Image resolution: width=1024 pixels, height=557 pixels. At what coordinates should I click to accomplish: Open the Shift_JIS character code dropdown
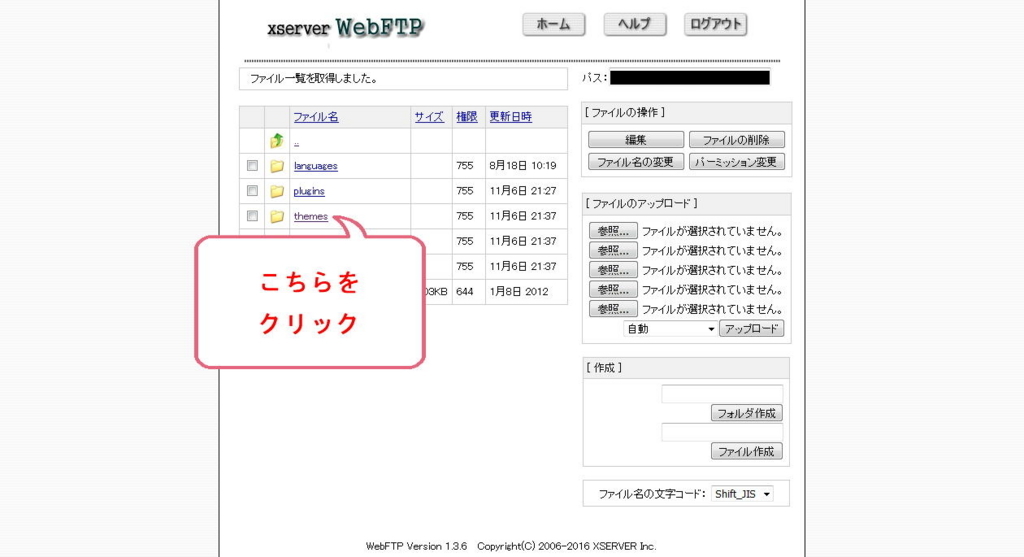(x=742, y=494)
